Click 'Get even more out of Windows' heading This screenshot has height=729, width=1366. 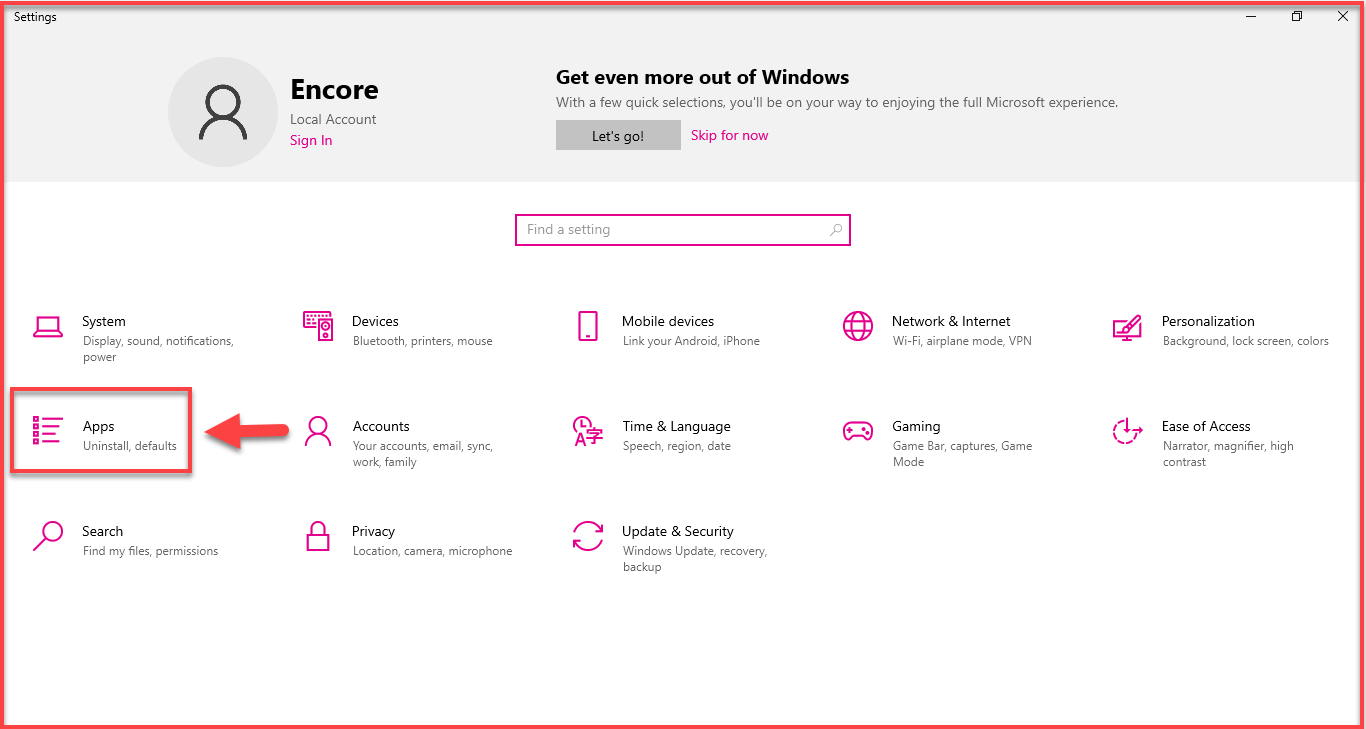[x=703, y=77]
